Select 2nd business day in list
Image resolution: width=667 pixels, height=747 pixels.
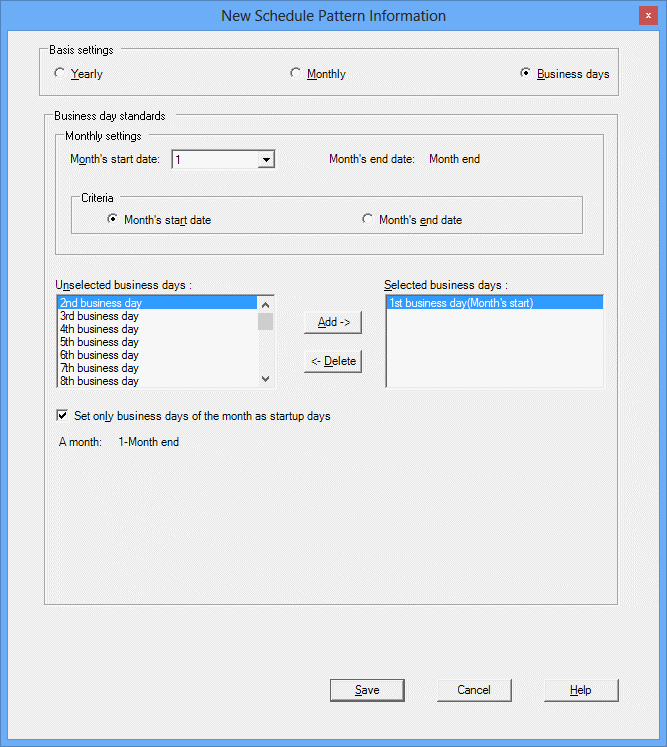(x=99, y=303)
